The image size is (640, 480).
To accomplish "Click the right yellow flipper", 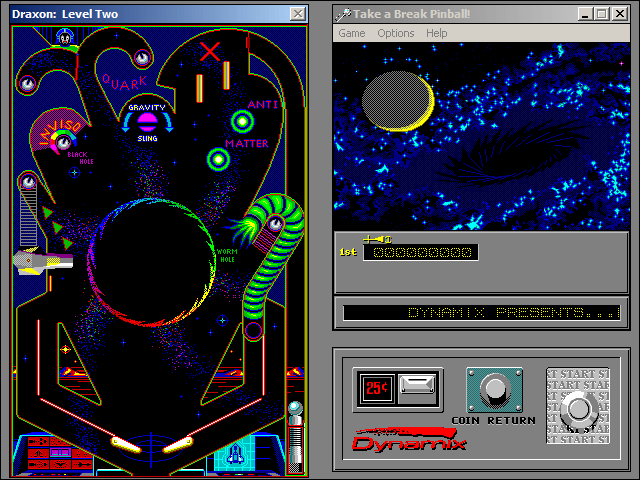I will click(182, 443).
